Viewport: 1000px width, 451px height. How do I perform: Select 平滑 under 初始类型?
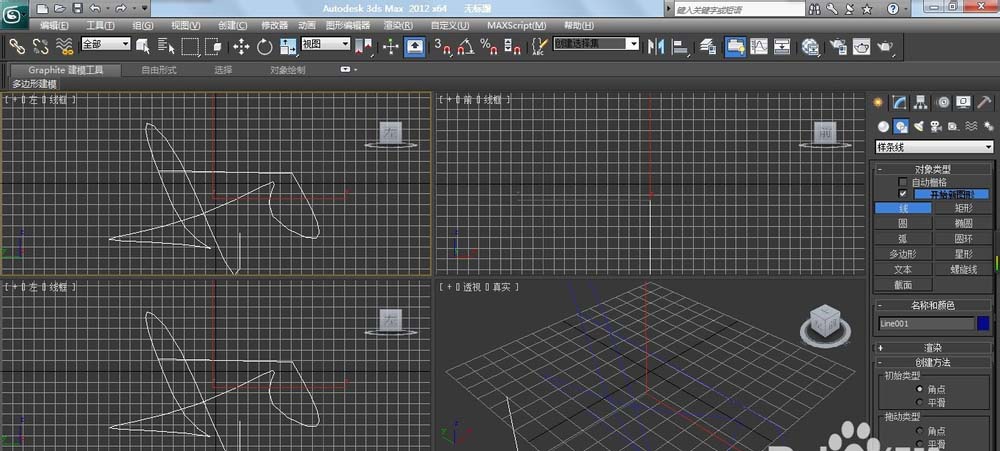pyautogui.click(x=919, y=400)
